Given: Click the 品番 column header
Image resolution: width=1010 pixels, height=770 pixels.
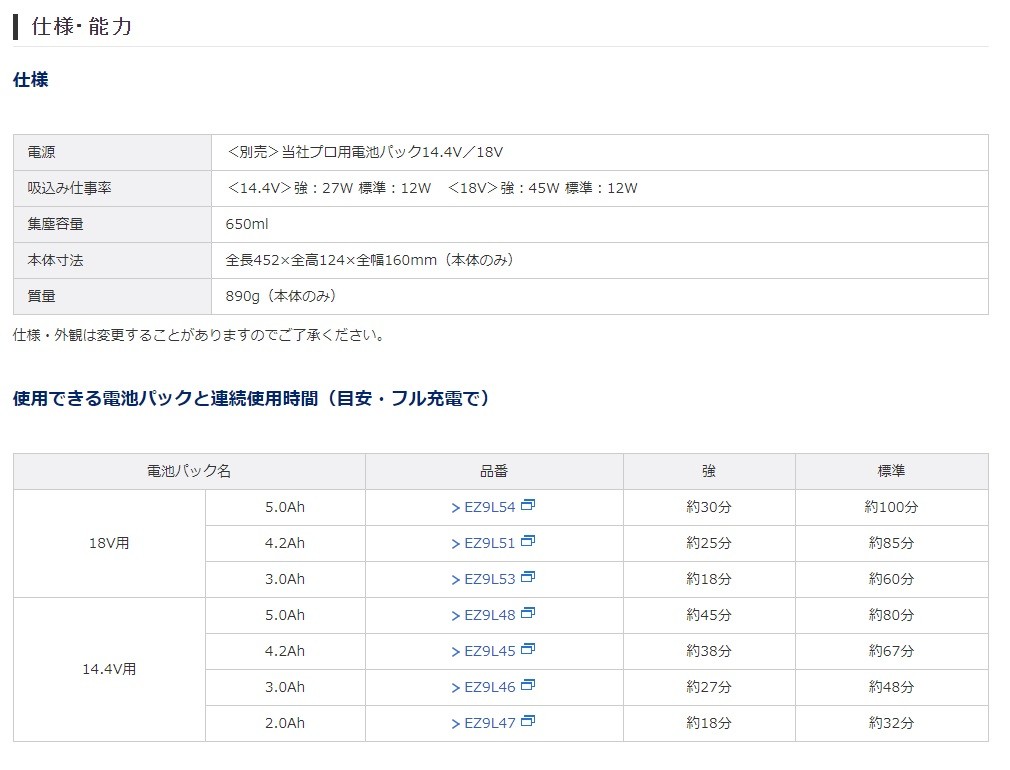Looking at the screenshot, I should click(x=494, y=472).
